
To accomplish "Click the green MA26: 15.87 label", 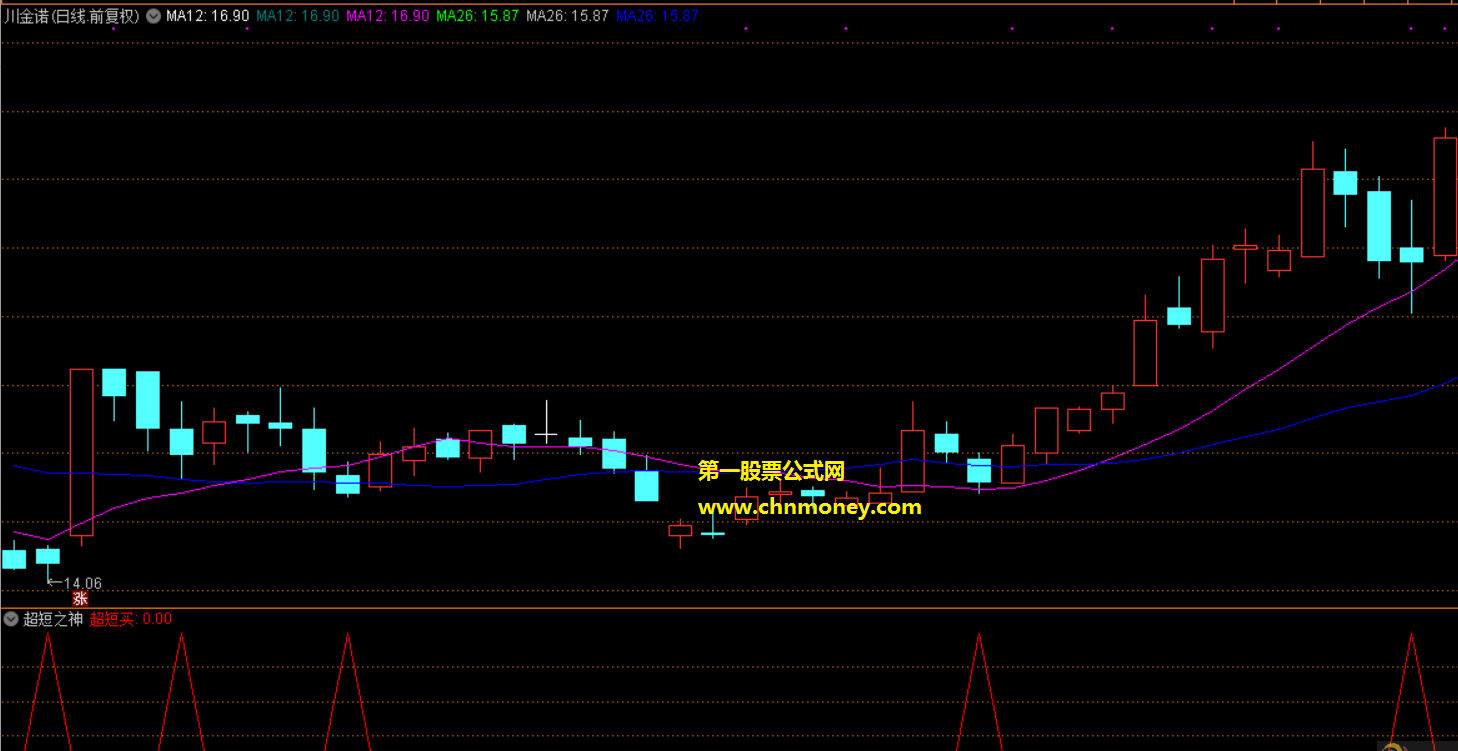I will (477, 16).
